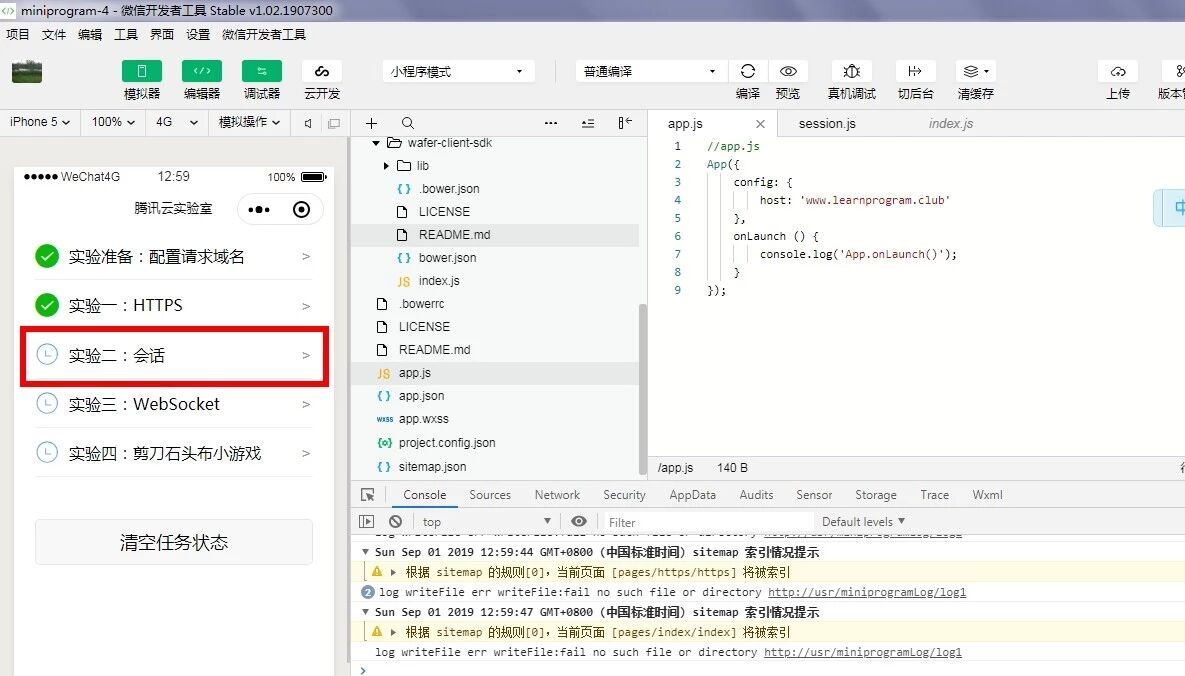
Task: Open the 4G network dropdown
Action: pos(177,122)
